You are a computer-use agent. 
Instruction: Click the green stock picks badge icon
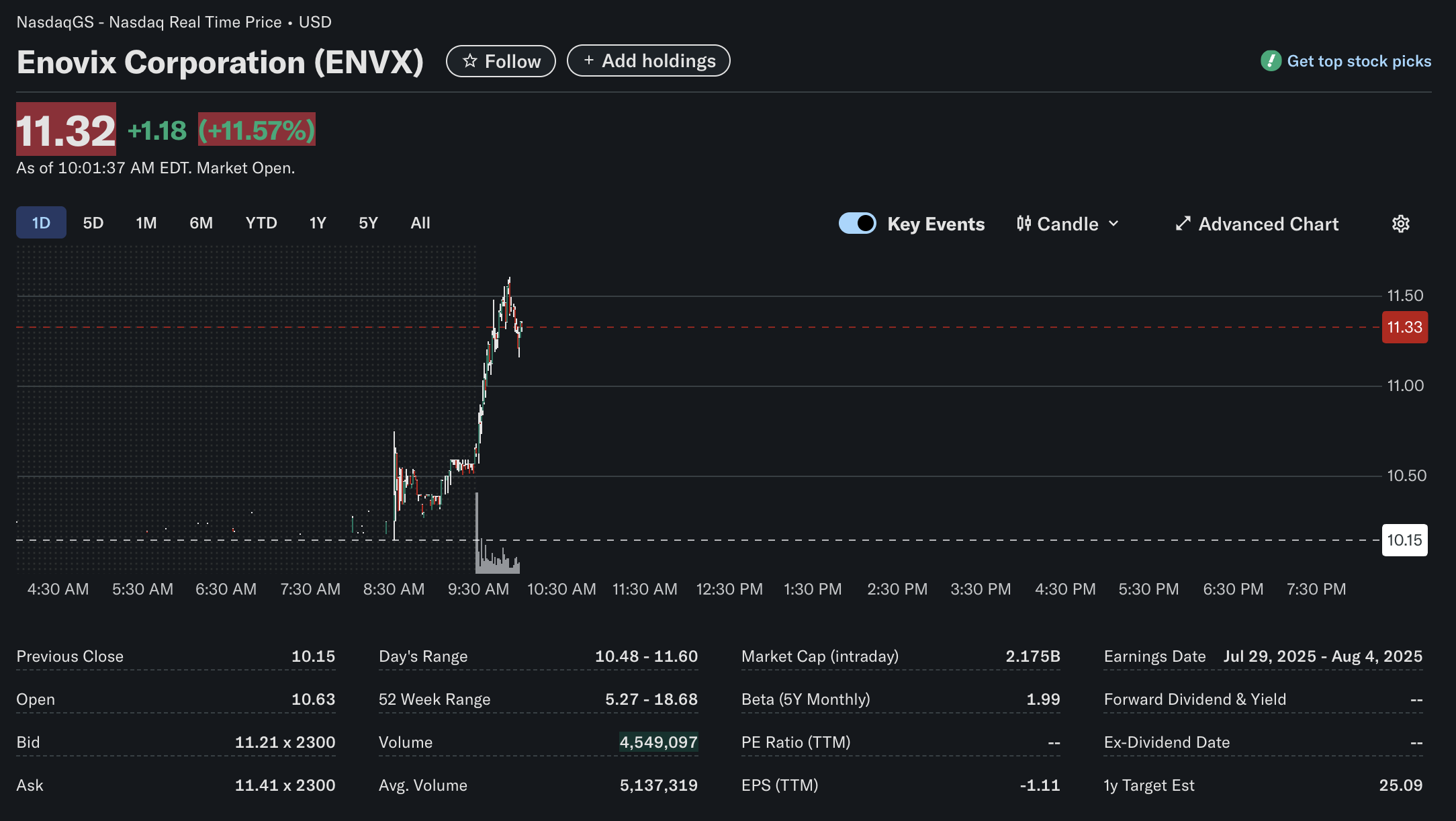click(1271, 61)
